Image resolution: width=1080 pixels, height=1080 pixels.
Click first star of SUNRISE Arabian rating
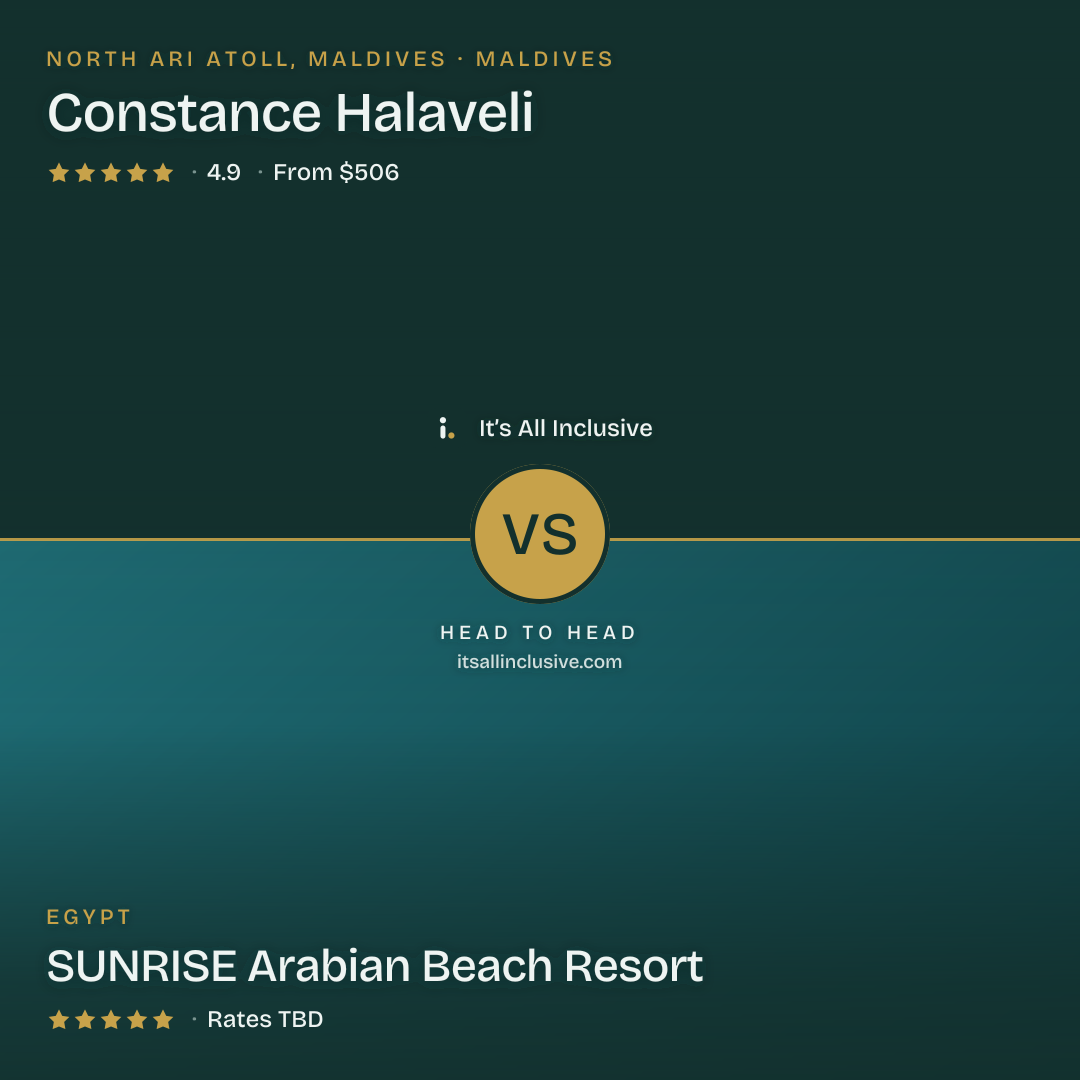coord(59,1019)
